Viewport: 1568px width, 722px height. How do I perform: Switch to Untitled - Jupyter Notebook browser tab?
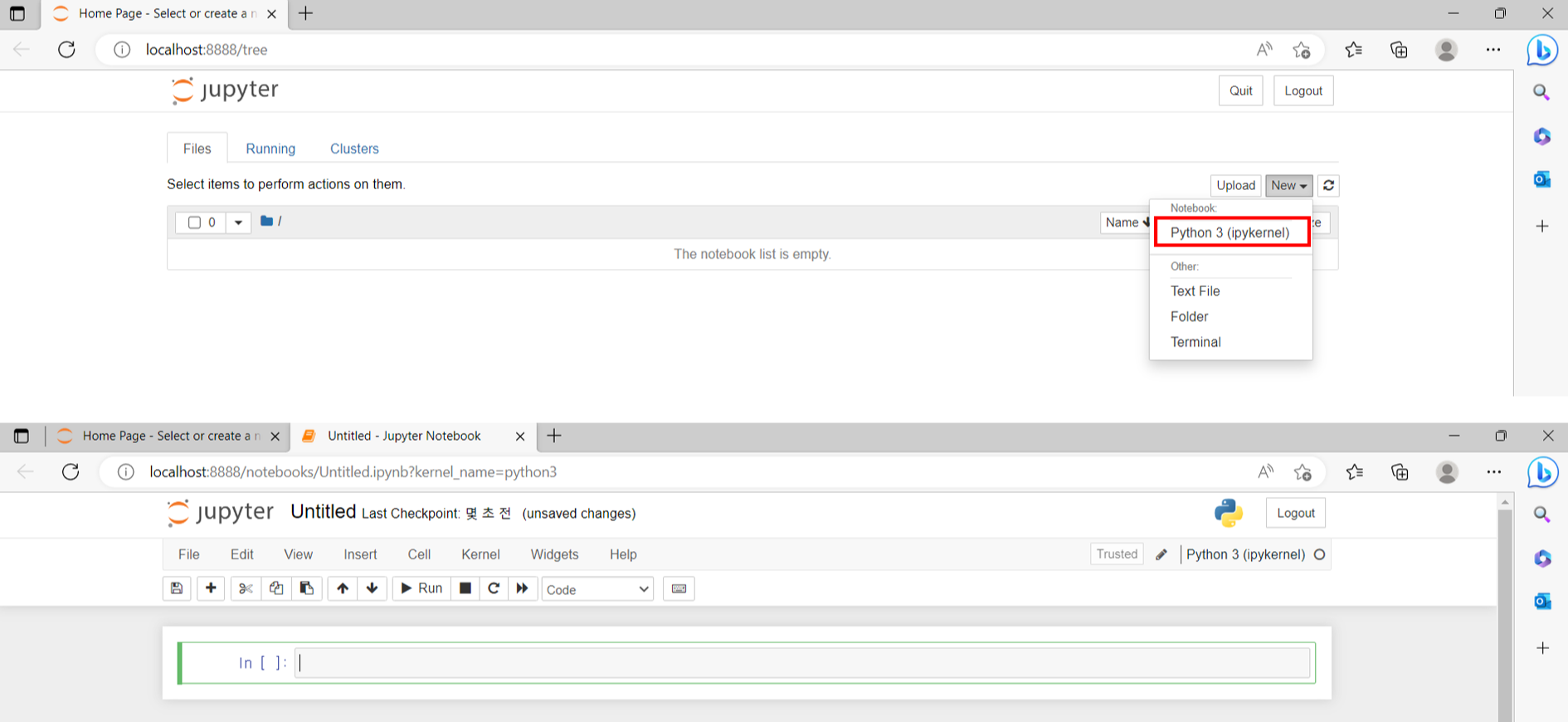404,436
